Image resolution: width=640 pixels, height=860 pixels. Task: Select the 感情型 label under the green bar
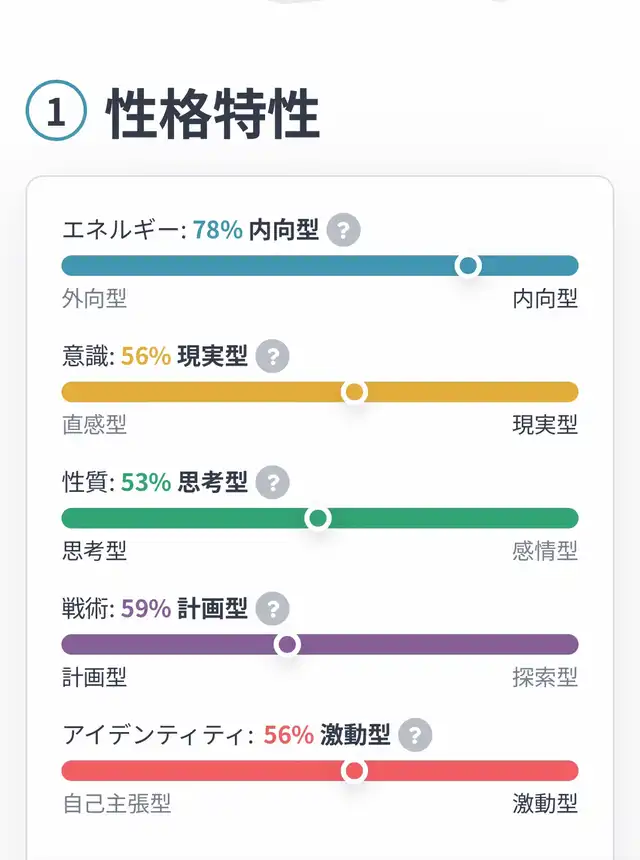coord(545,550)
